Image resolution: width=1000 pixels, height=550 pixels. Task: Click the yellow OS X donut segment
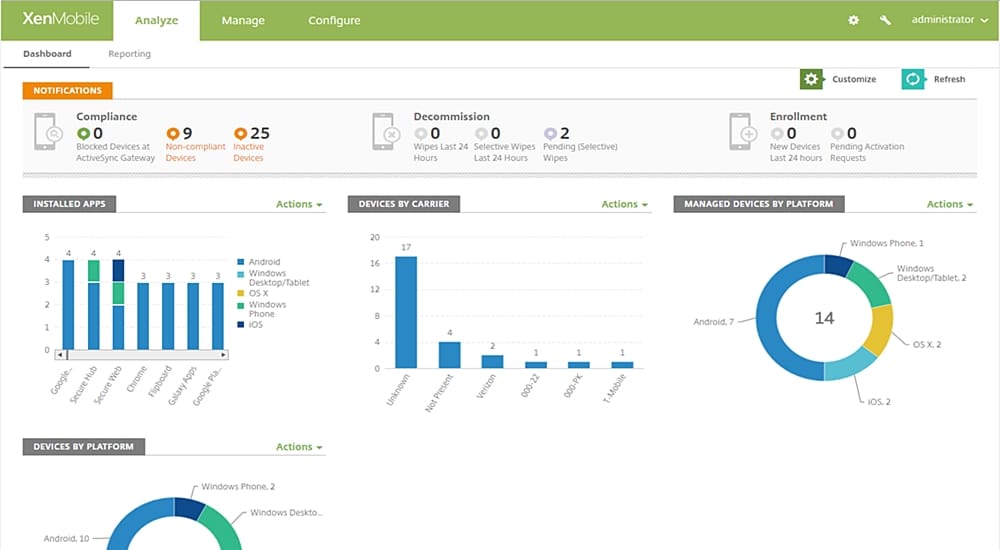tap(881, 329)
